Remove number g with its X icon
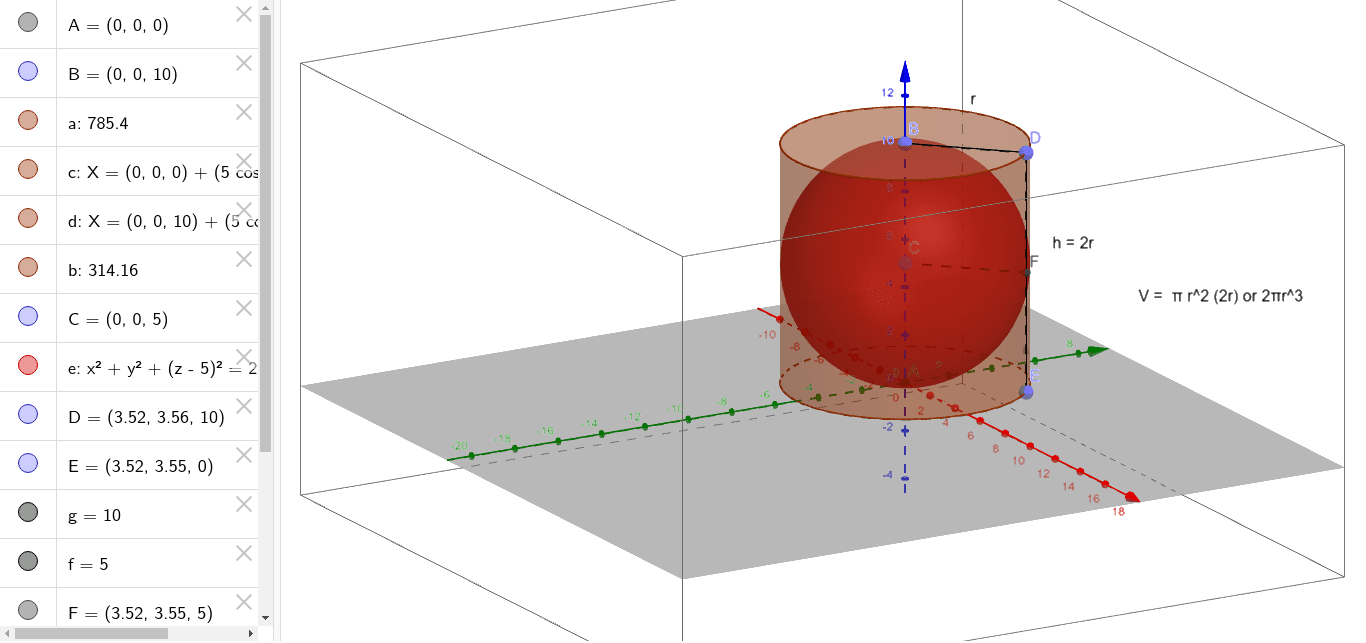This screenshot has height=643, width=1366. pos(243,504)
